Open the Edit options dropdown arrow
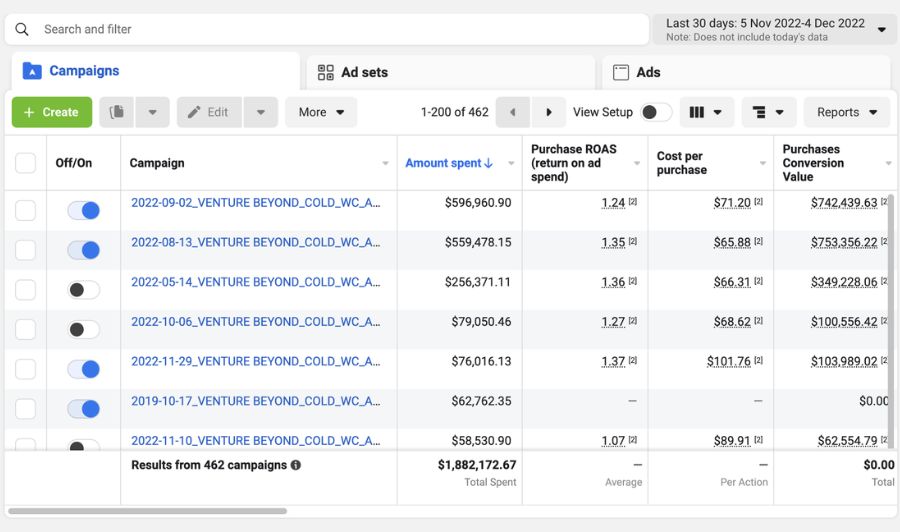Viewport: 900px width, 532px height. [x=261, y=112]
